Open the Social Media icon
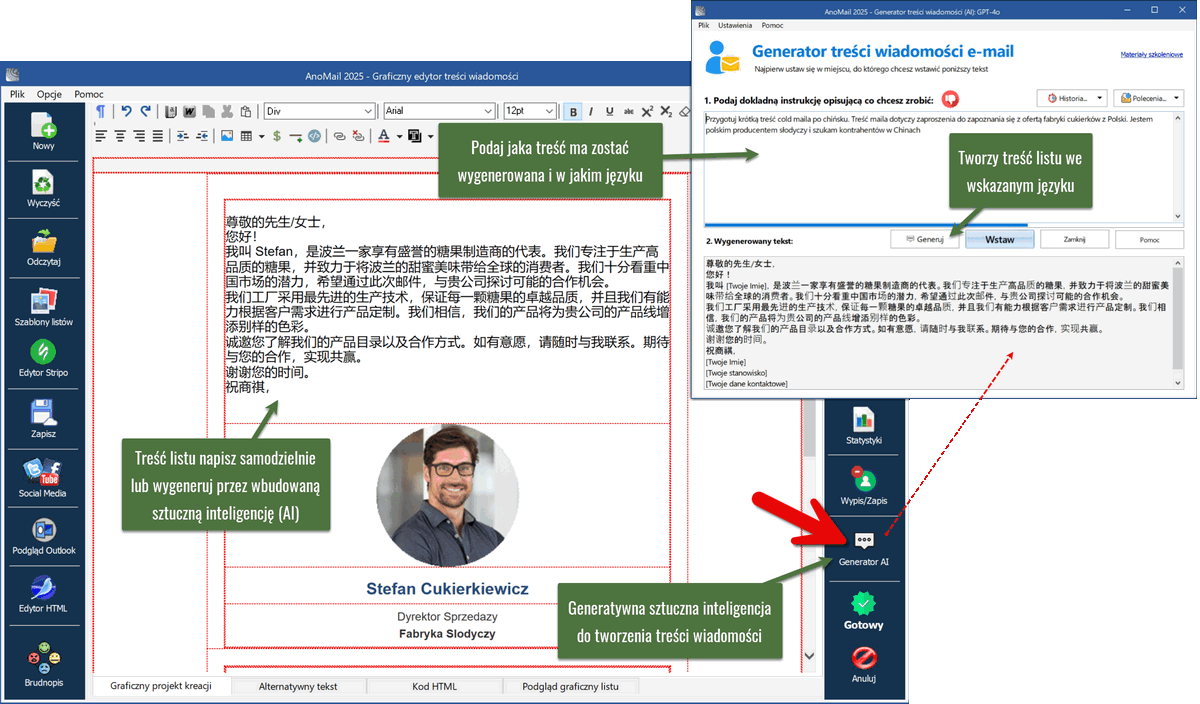 (x=44, y=470)
